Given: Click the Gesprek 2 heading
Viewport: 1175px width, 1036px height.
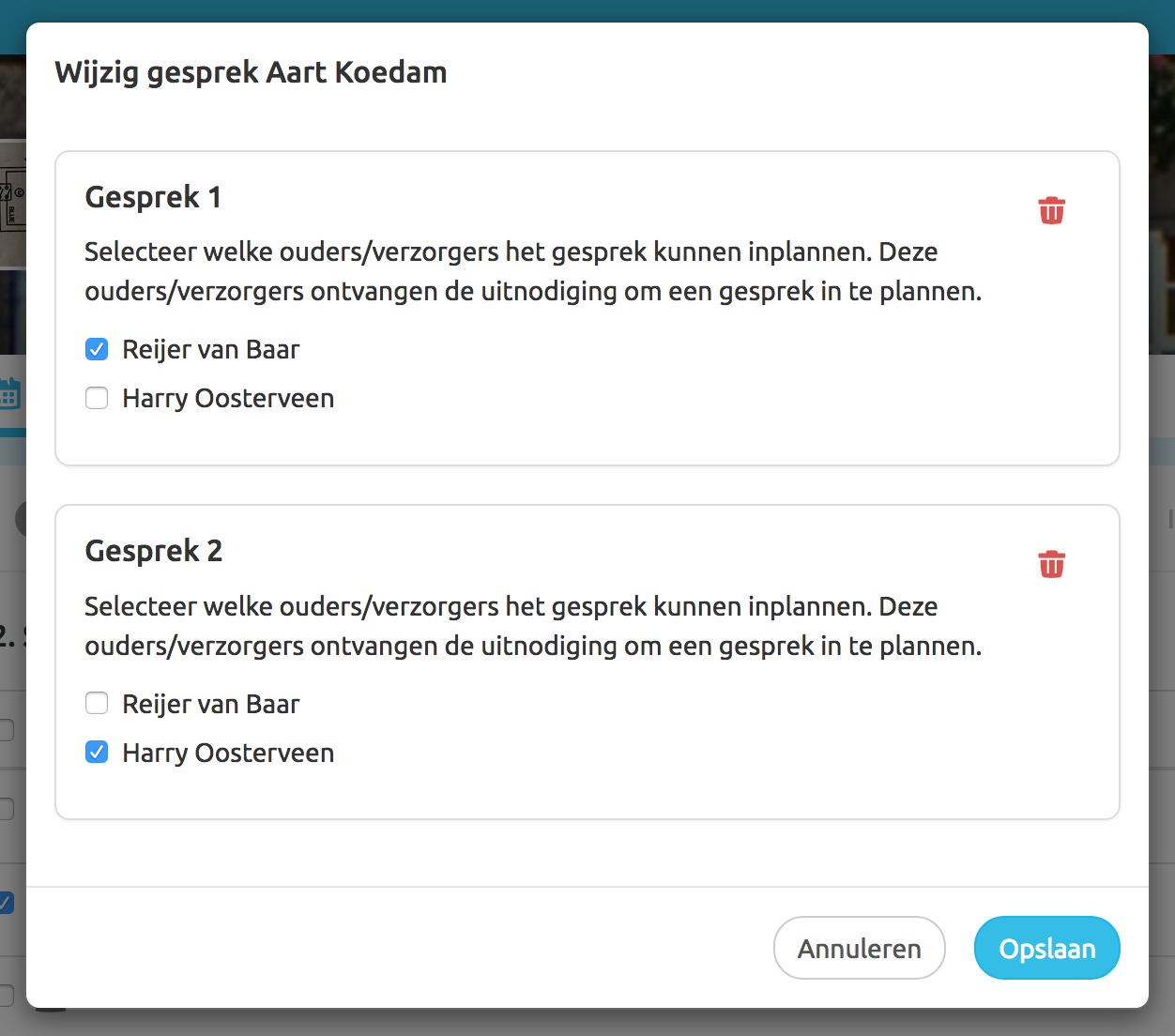Looking at the screenshot, I should coord(154,551).
